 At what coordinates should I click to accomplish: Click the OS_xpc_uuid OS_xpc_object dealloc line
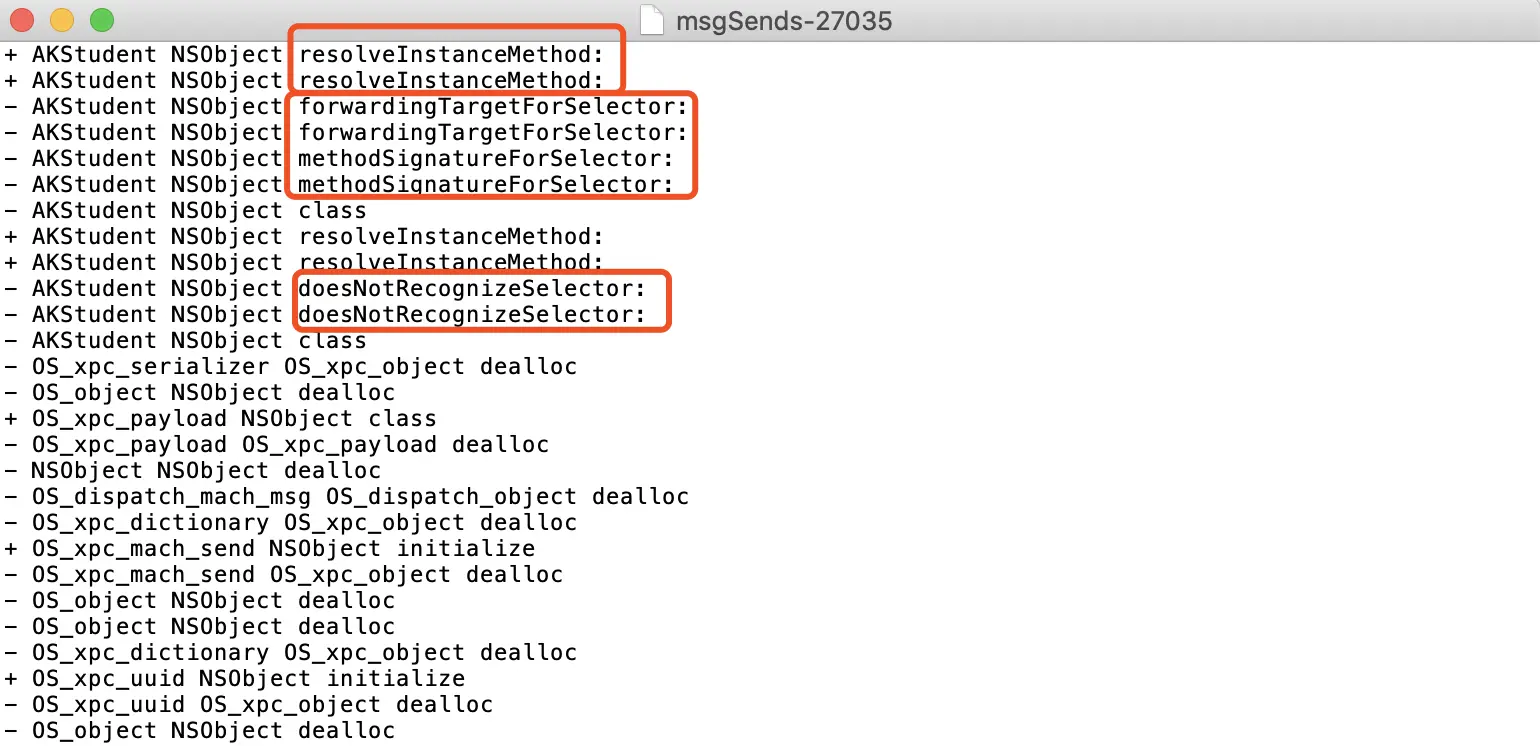click(x=249, y=704)
